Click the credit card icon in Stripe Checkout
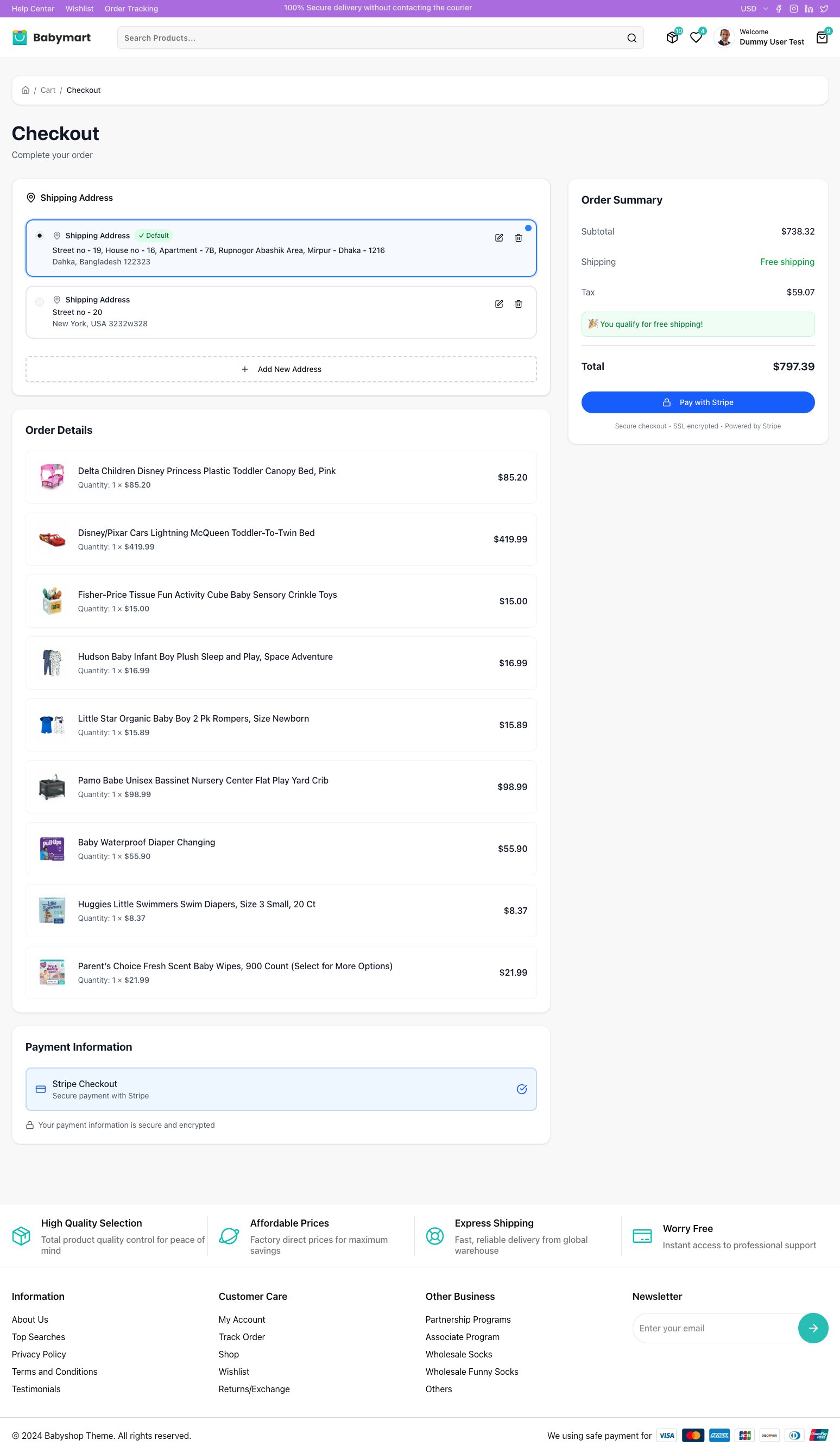Viewport: 840px width, 1453px height. (x=41, y=1089)
